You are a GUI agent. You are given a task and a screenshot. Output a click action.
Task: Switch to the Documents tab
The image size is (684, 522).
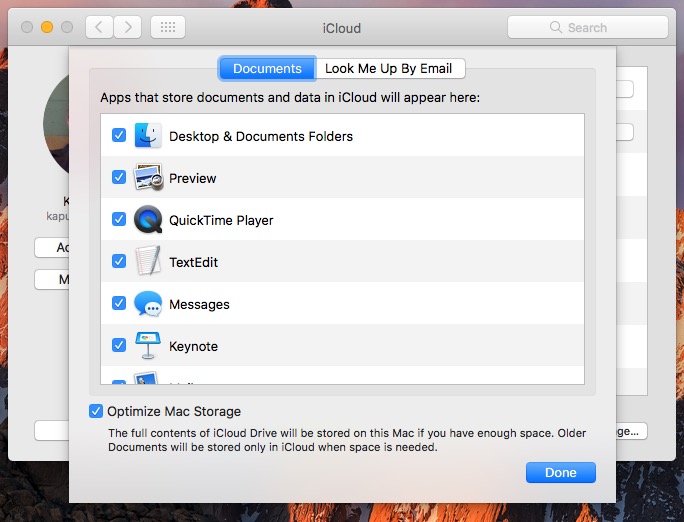click(267, 68)
